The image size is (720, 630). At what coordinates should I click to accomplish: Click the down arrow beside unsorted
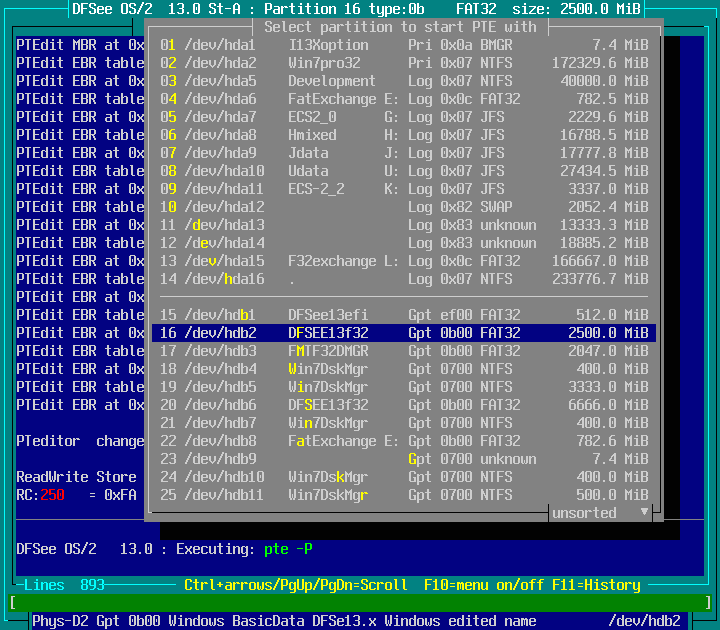pyautogui.click(x=644, y=513)
